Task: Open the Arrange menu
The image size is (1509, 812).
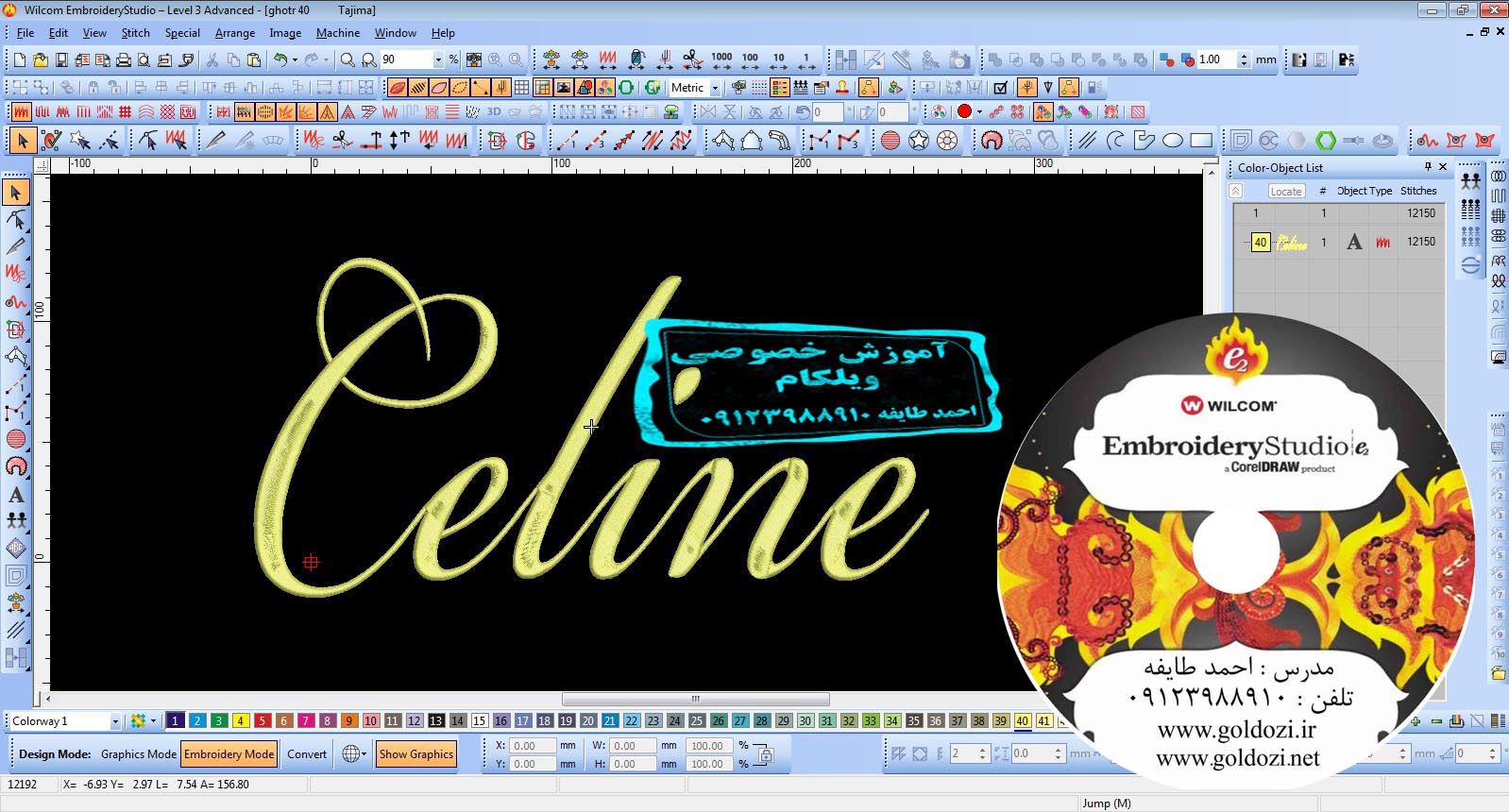Action: [x=235, y=33]
